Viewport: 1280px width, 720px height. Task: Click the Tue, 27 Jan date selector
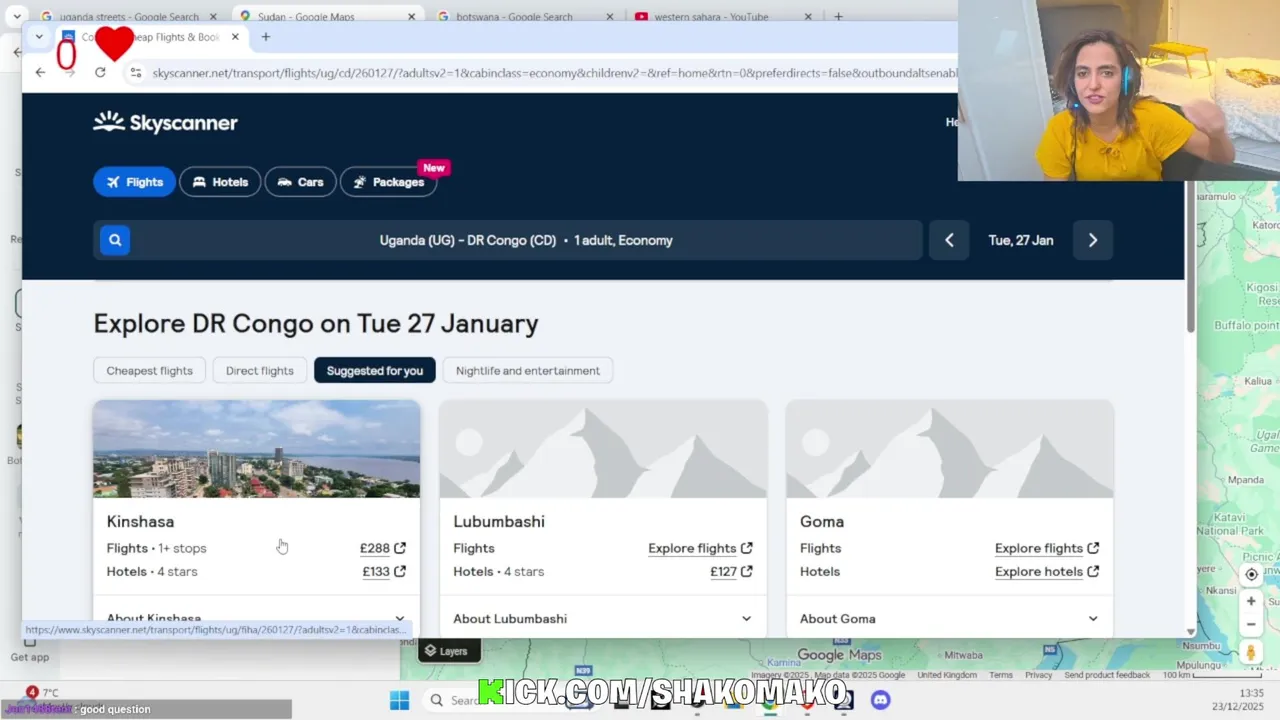click(1020, 240)
